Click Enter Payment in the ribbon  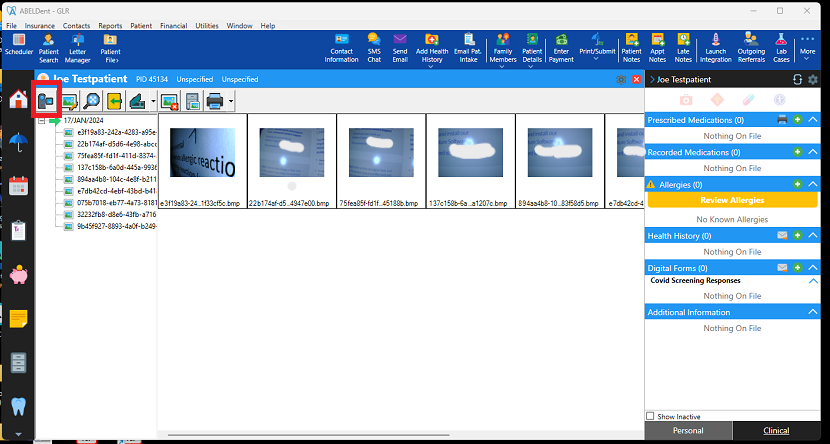tap(561, 48)
